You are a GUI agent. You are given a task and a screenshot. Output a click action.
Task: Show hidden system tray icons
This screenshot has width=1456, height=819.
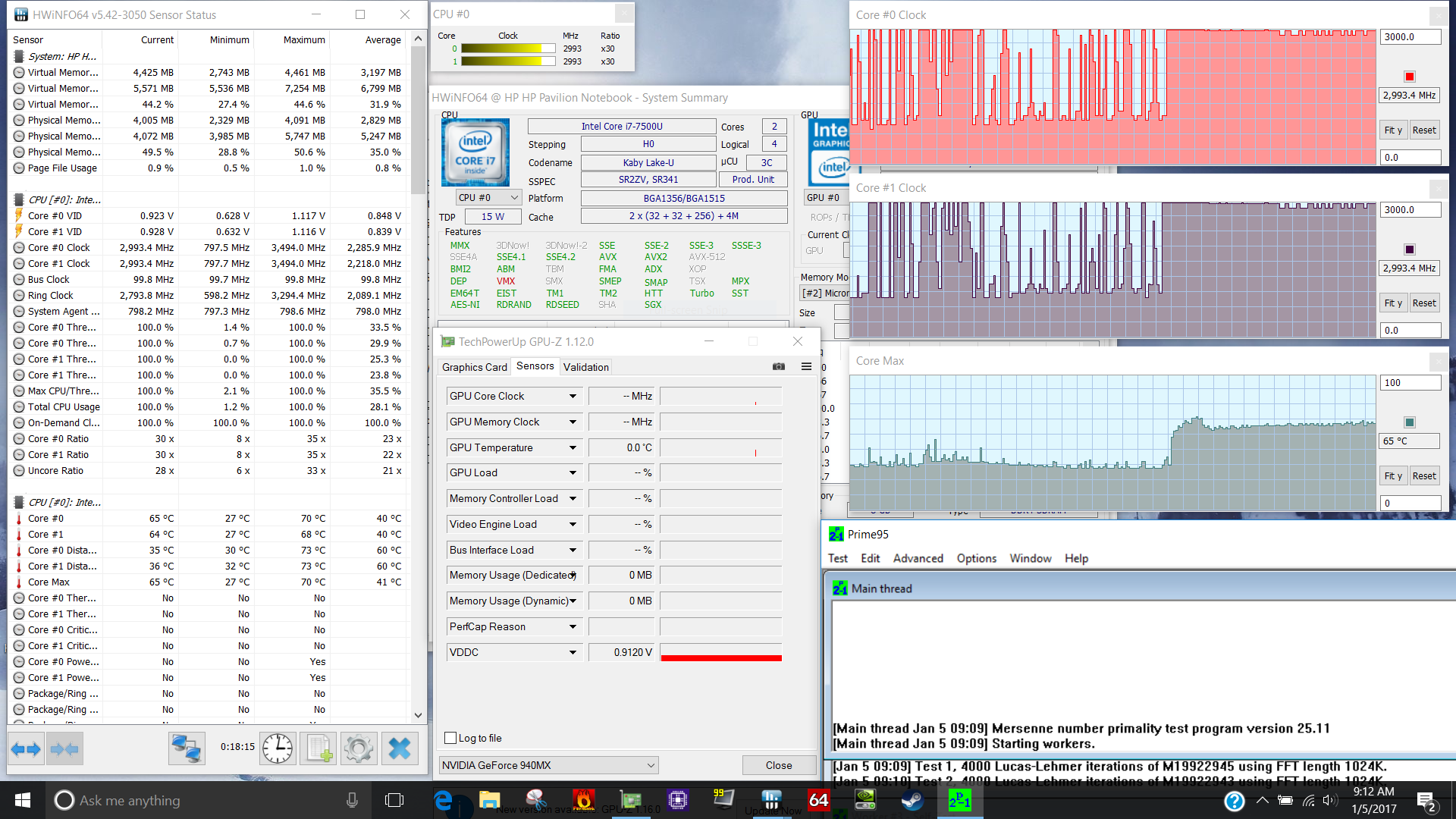pos(1262,800)
